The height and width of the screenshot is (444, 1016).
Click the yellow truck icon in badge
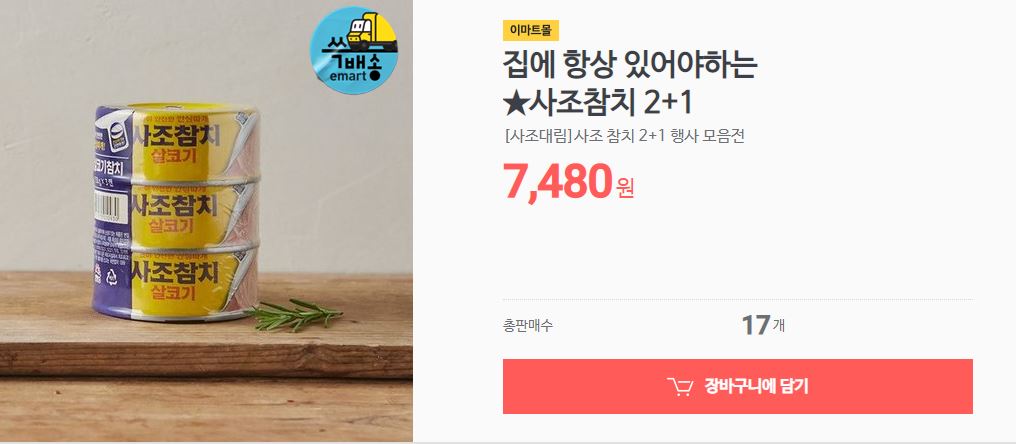point(372,32)
